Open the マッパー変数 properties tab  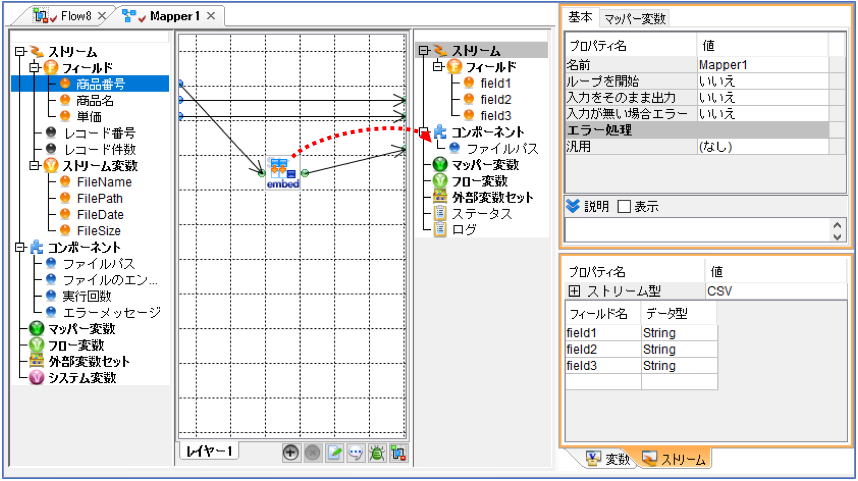[x=635, y=19]
